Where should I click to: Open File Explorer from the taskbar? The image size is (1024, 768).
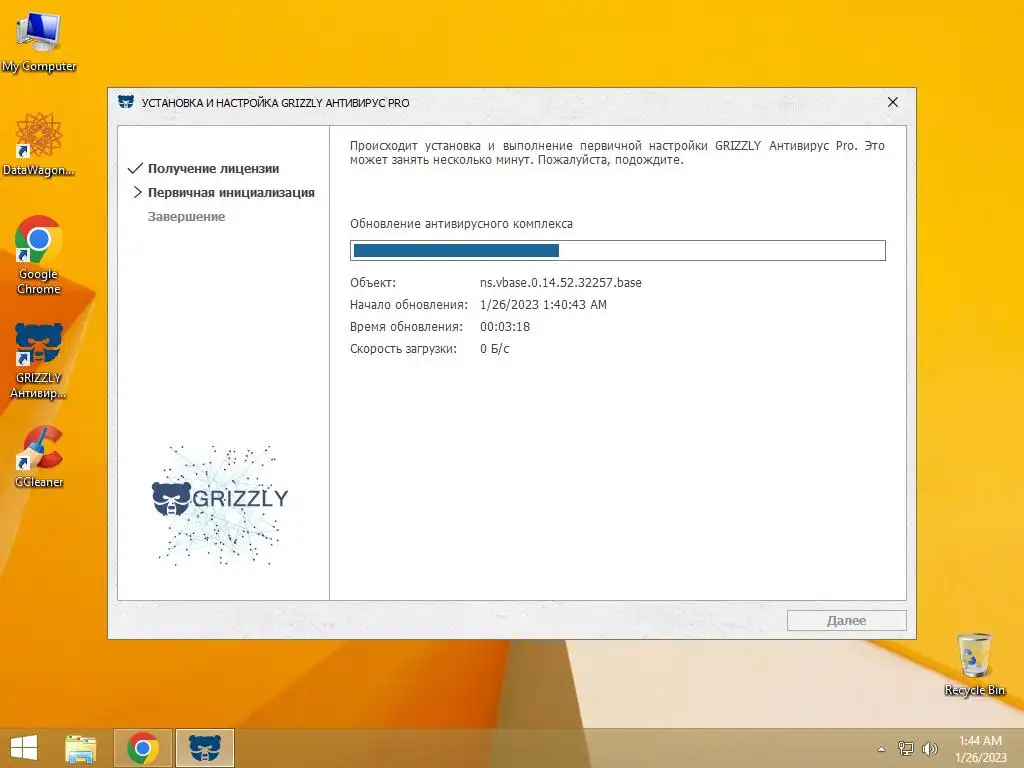point(81,748)
